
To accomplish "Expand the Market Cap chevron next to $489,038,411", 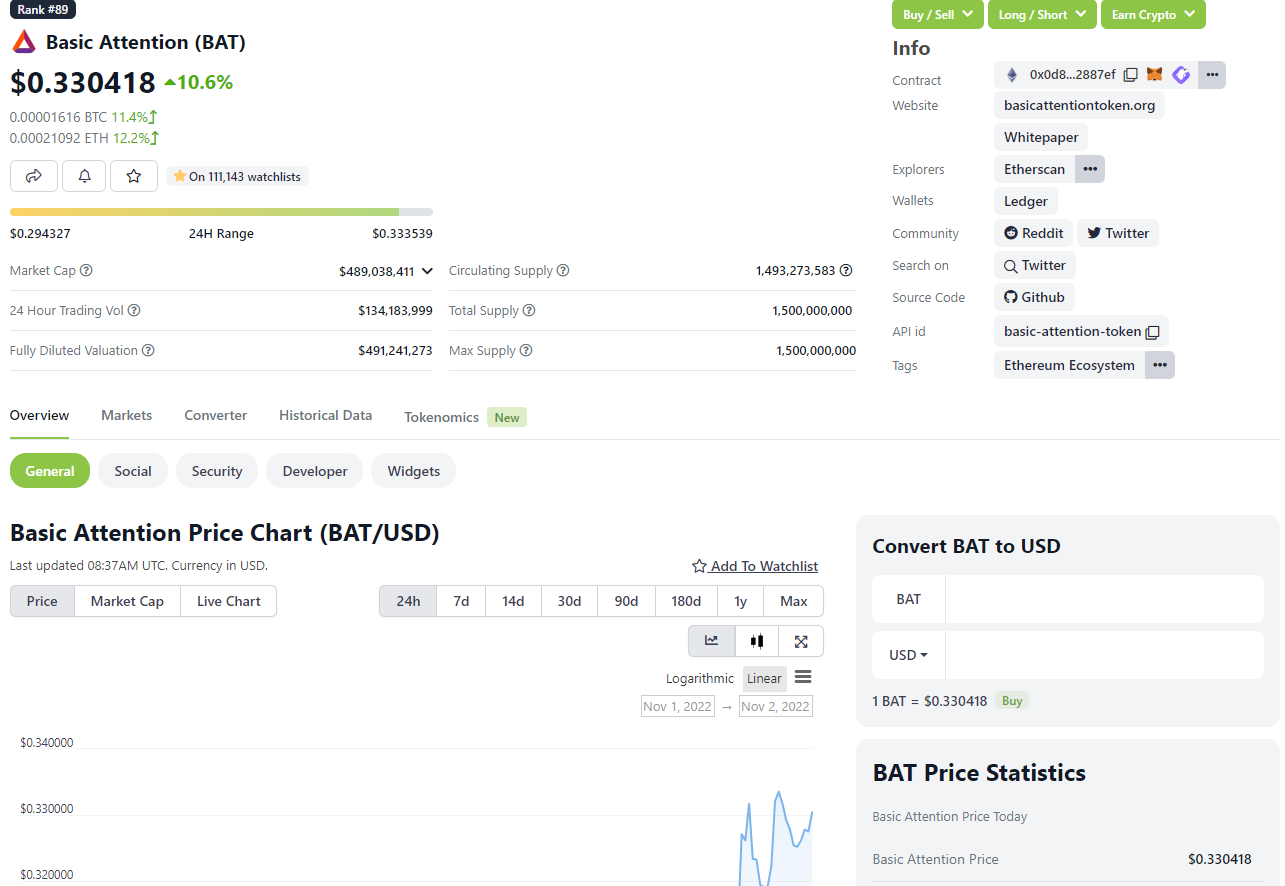I will tap(427, 271).
